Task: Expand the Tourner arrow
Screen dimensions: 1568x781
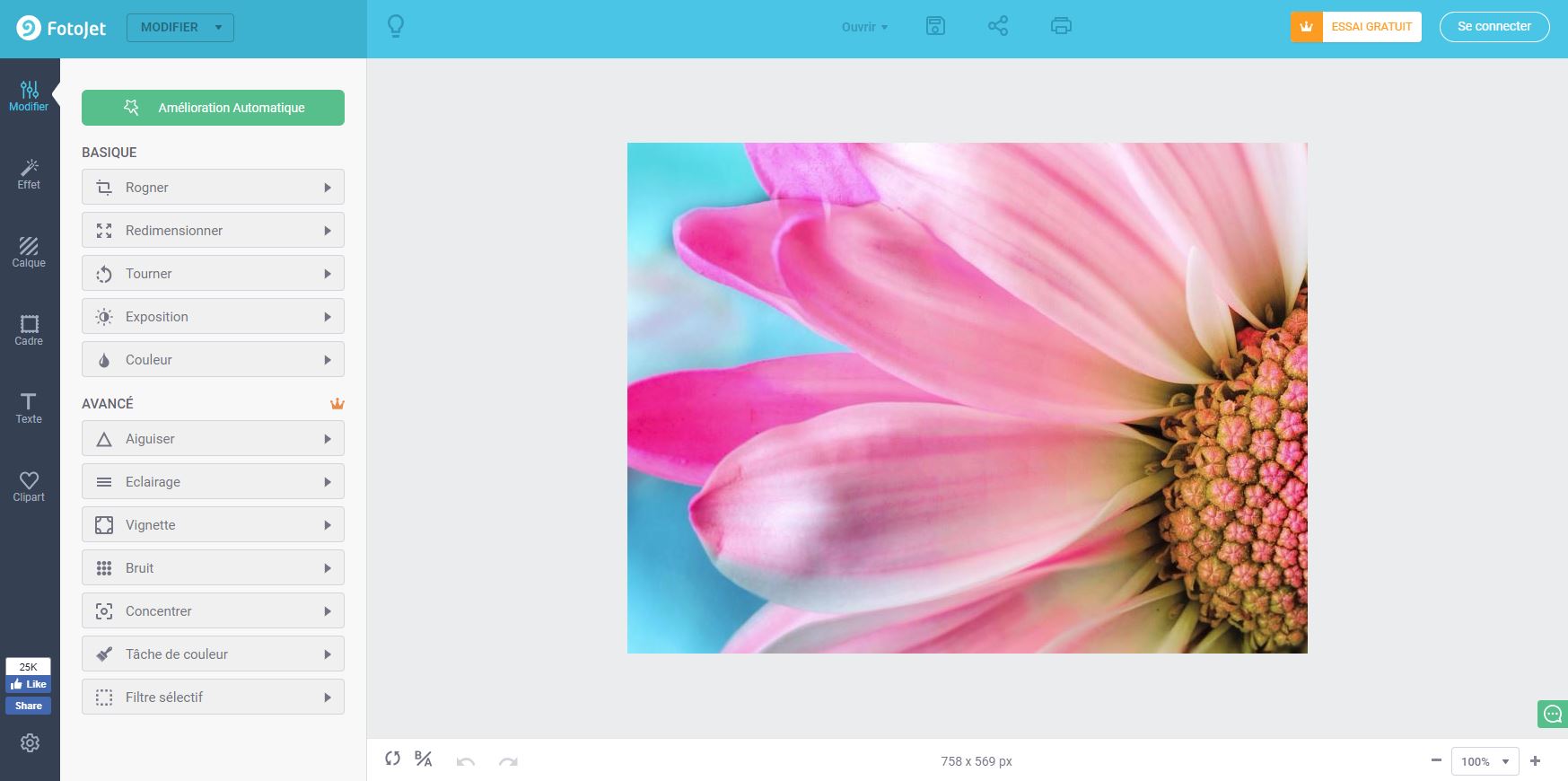Action: click(328, 274)
